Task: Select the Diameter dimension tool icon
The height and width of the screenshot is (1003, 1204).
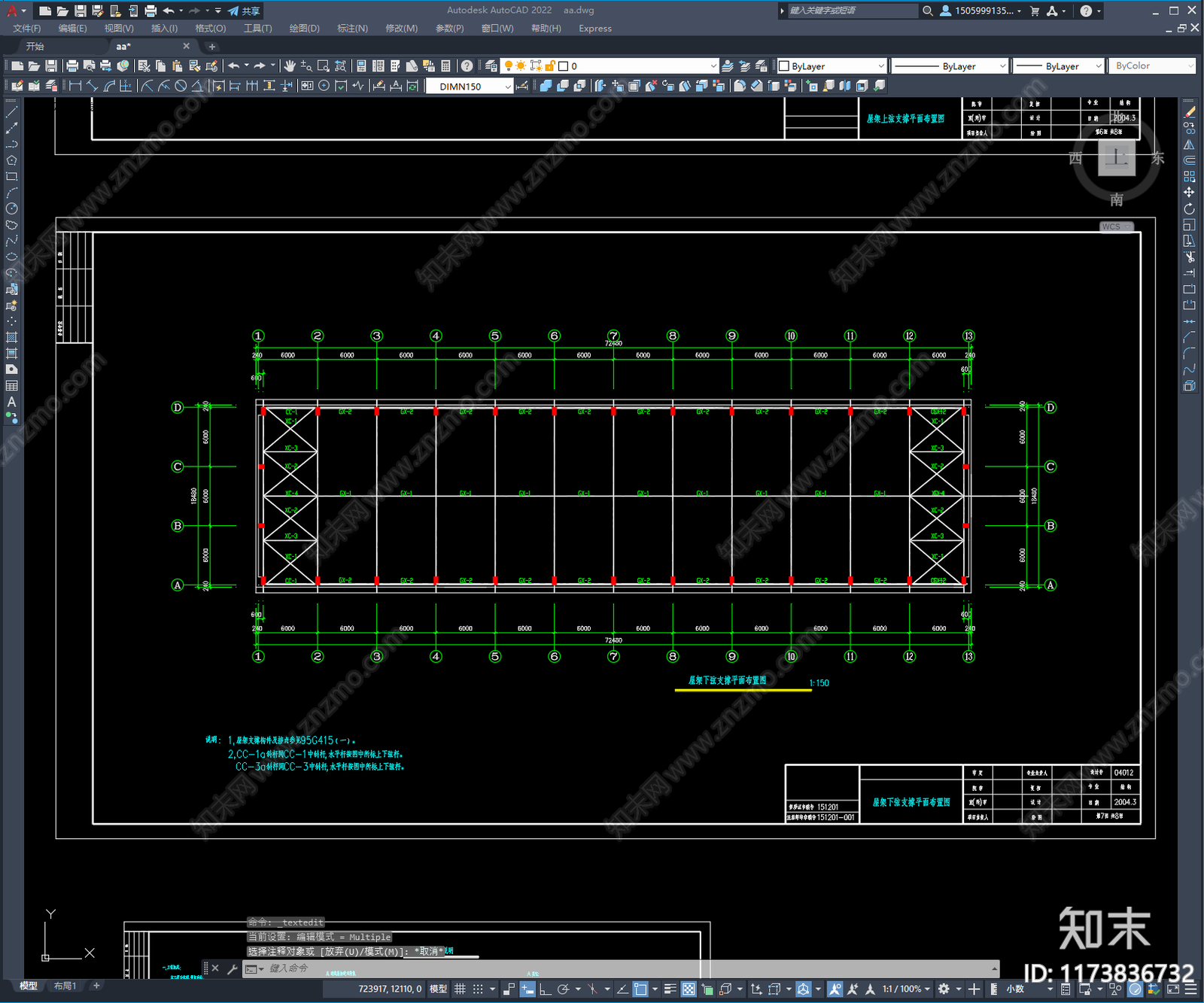Action: pyautogui.click(x=181, y=86)
